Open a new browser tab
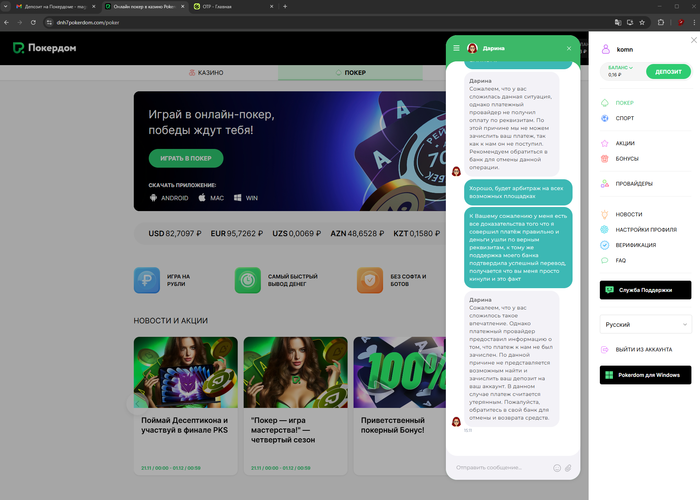Viewport: 700px width, 500px height. (285, 6)
